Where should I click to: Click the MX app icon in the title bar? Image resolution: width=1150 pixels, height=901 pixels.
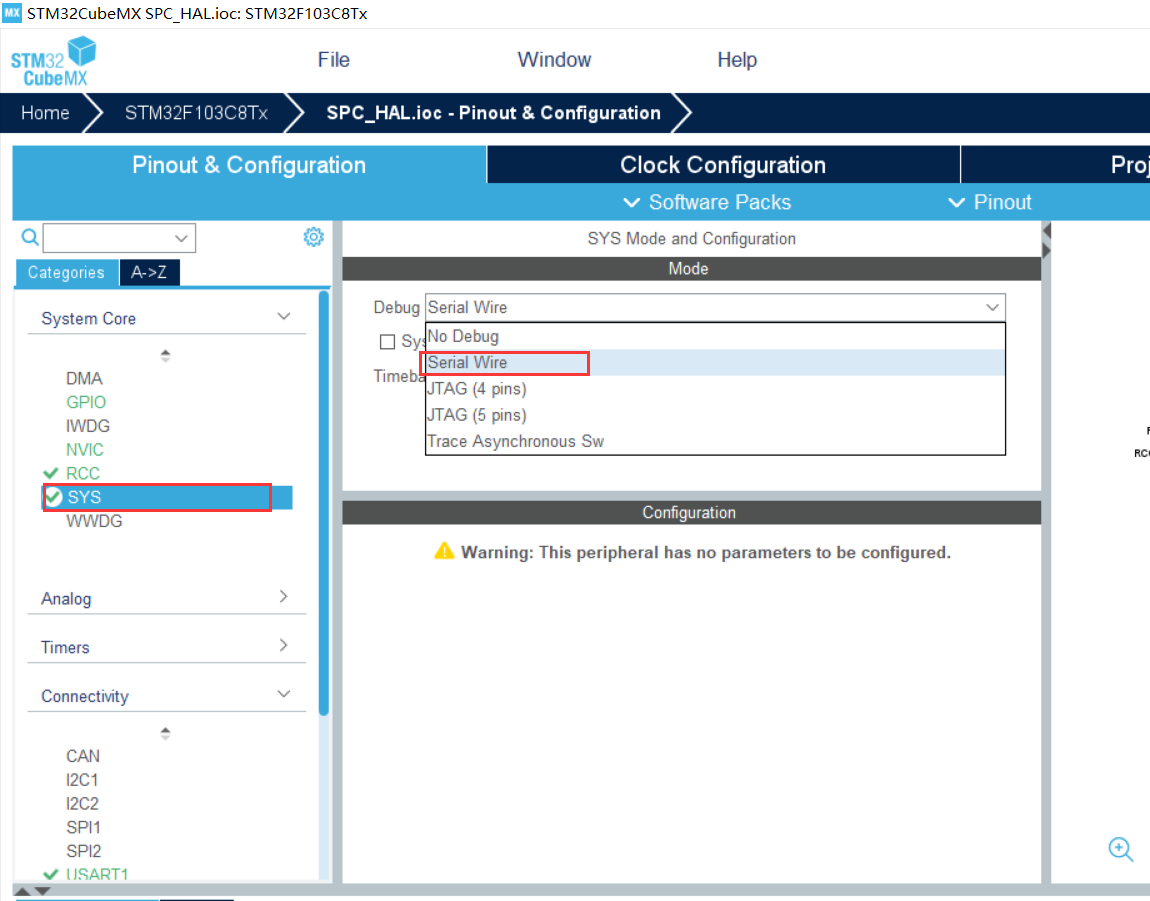pyautogui.click(x=12, y=12)
